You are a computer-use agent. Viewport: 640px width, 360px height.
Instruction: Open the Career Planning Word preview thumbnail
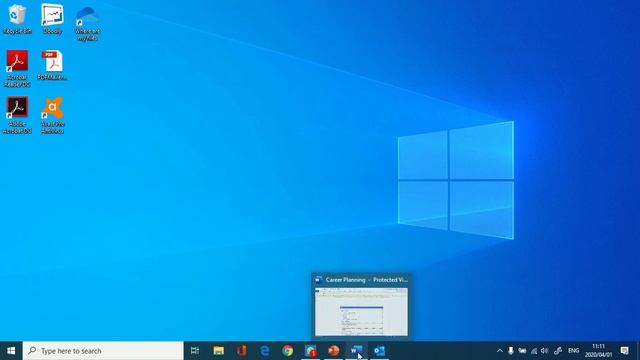[361, 312]
